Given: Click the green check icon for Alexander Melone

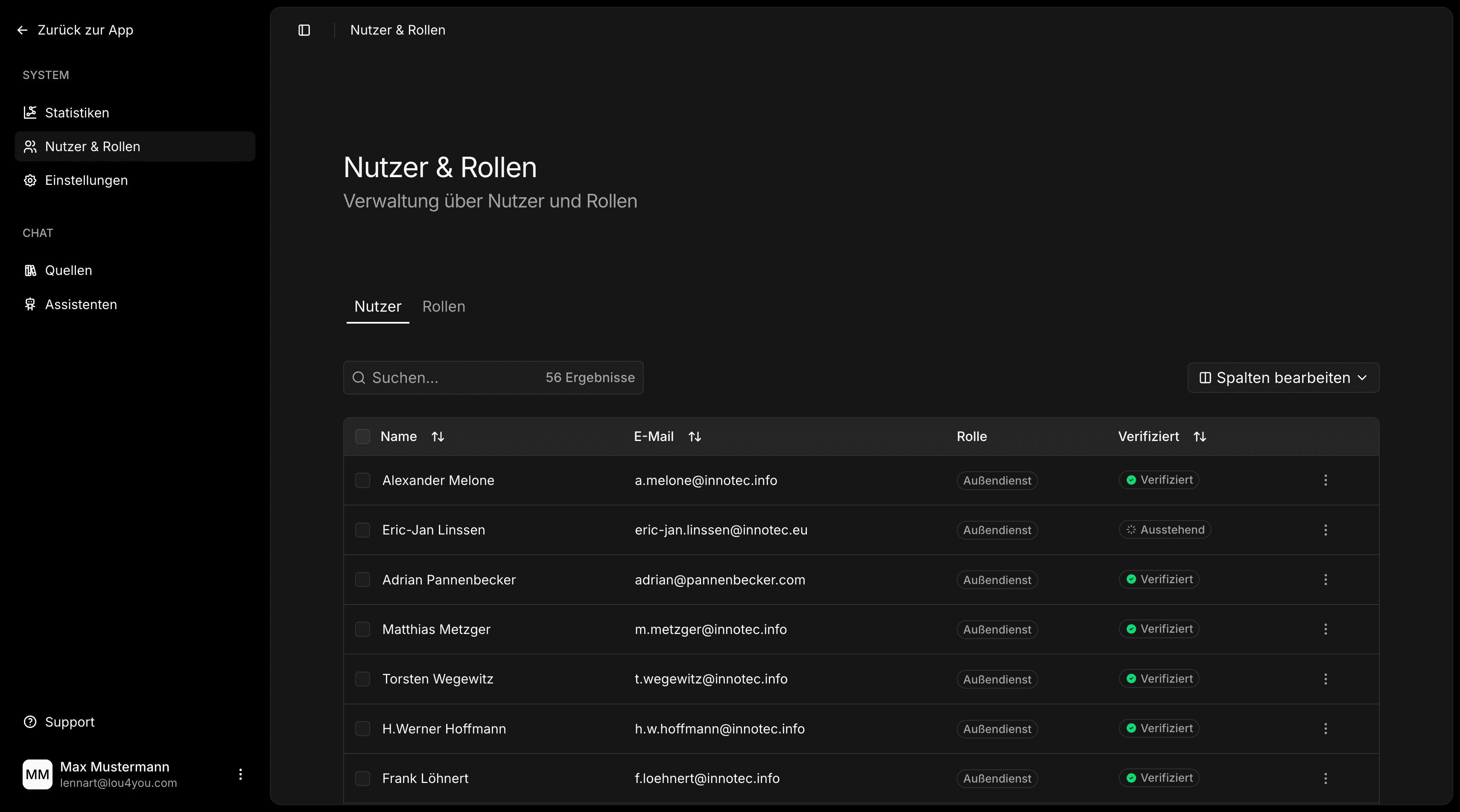Looking at the screenshot, I should [x=1131, y=480].
